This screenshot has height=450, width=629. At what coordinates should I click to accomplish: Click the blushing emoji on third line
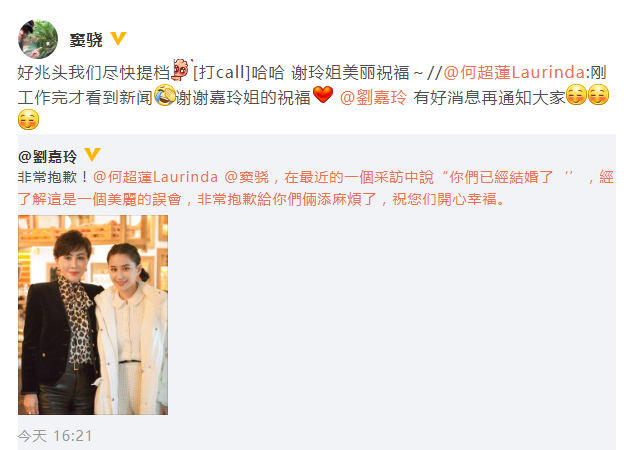tap(28, 120)
